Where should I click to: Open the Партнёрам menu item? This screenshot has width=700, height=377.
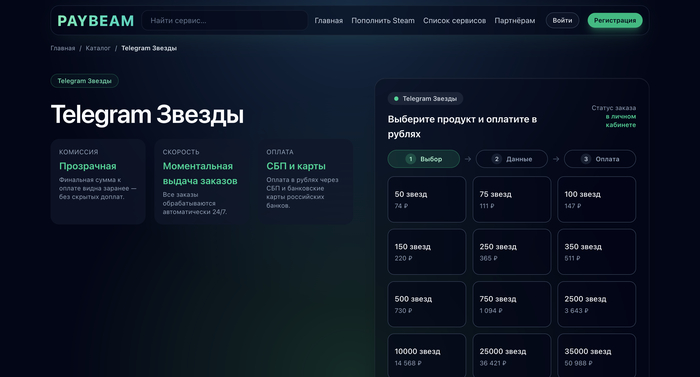(x=515, y=21)
